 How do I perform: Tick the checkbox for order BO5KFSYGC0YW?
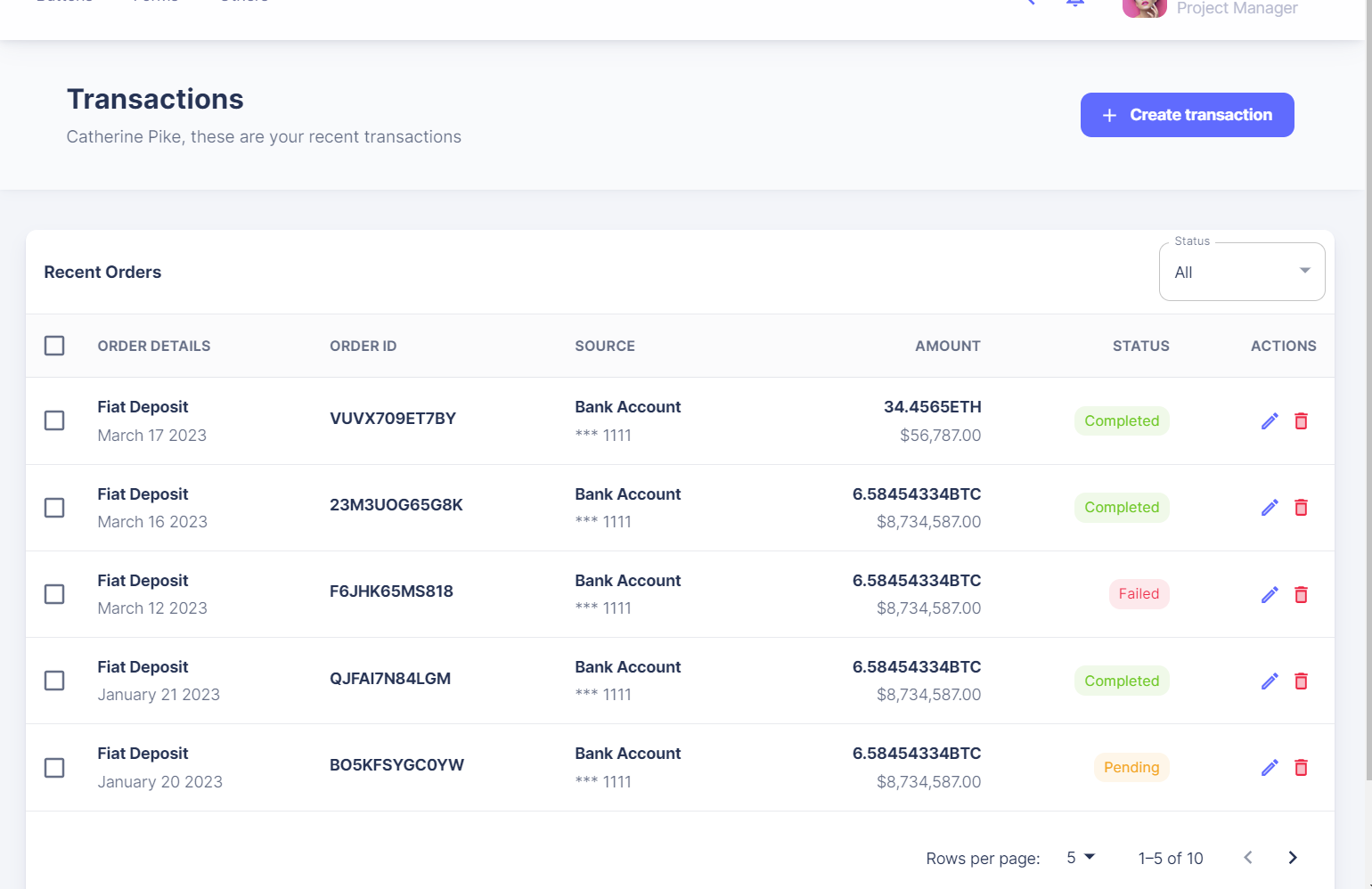pyautogui.click(x=54, y=767)
